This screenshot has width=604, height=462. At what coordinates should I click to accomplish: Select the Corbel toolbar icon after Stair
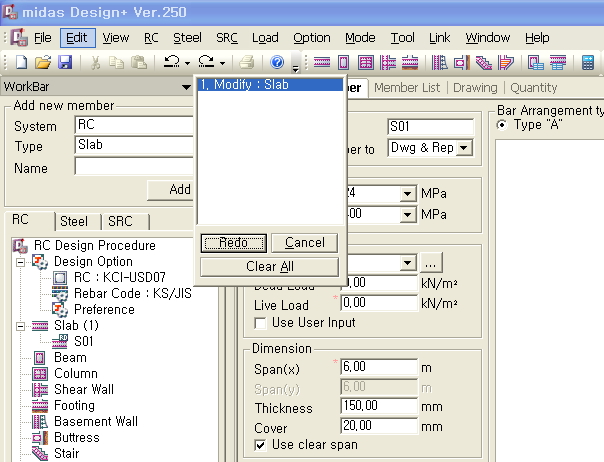pos(506,62)
